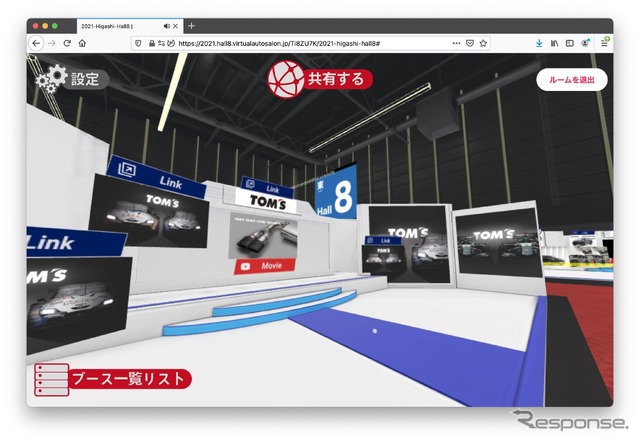Click the TOM'S race car panel under the large Link banner
640x442 pixels.
149,212
